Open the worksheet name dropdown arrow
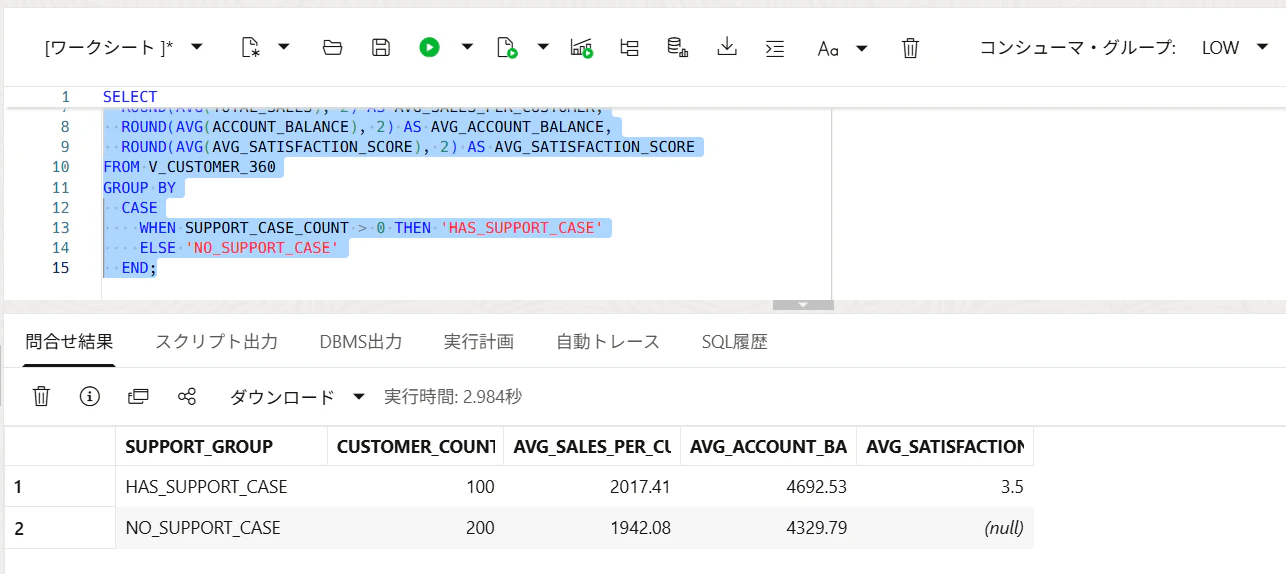The height and width of the screenshot is (574, 1286). [197, 47]
